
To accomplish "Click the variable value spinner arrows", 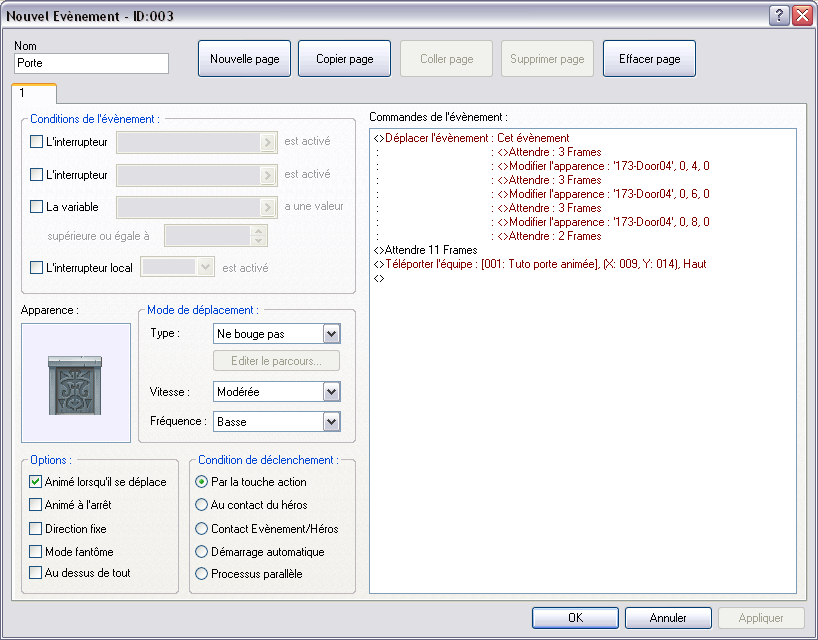I will coord(258,236).
